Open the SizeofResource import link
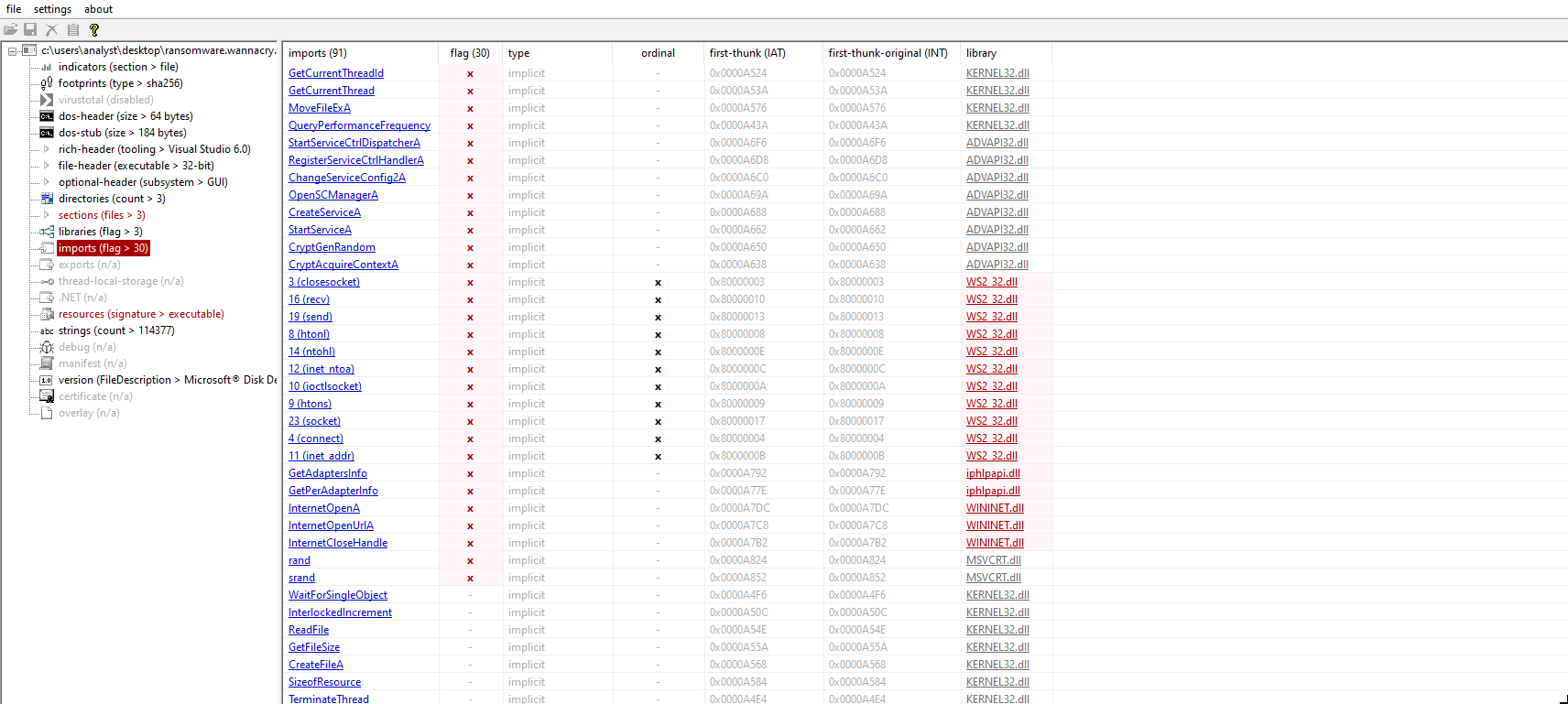The height and width of the screenshot is (704, 1568). tap(324, 682)
